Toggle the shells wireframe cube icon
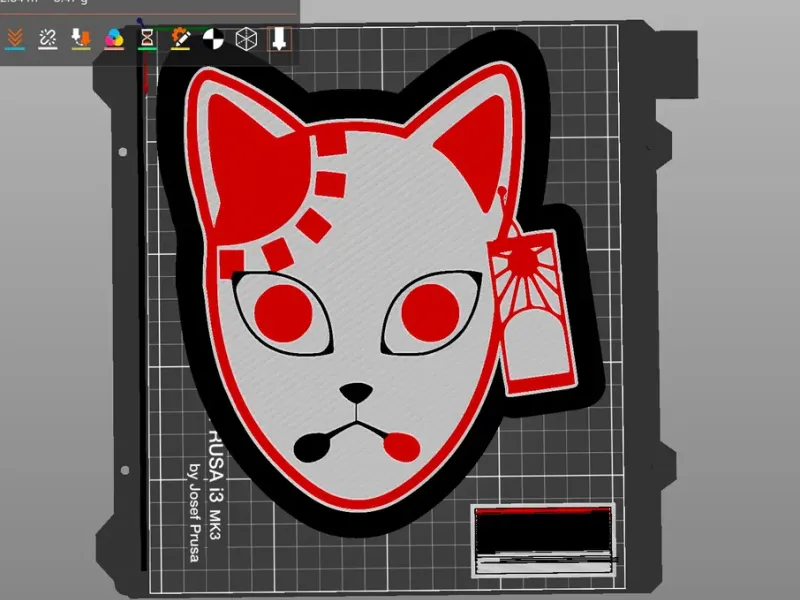800x600 pixels. pyautogui.click(x=246, y=39)
